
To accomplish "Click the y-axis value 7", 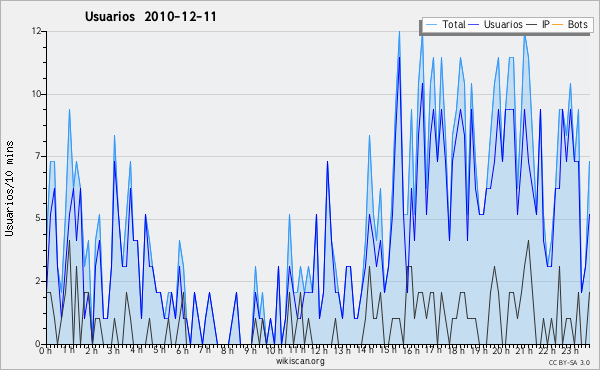I will point(39,156).
